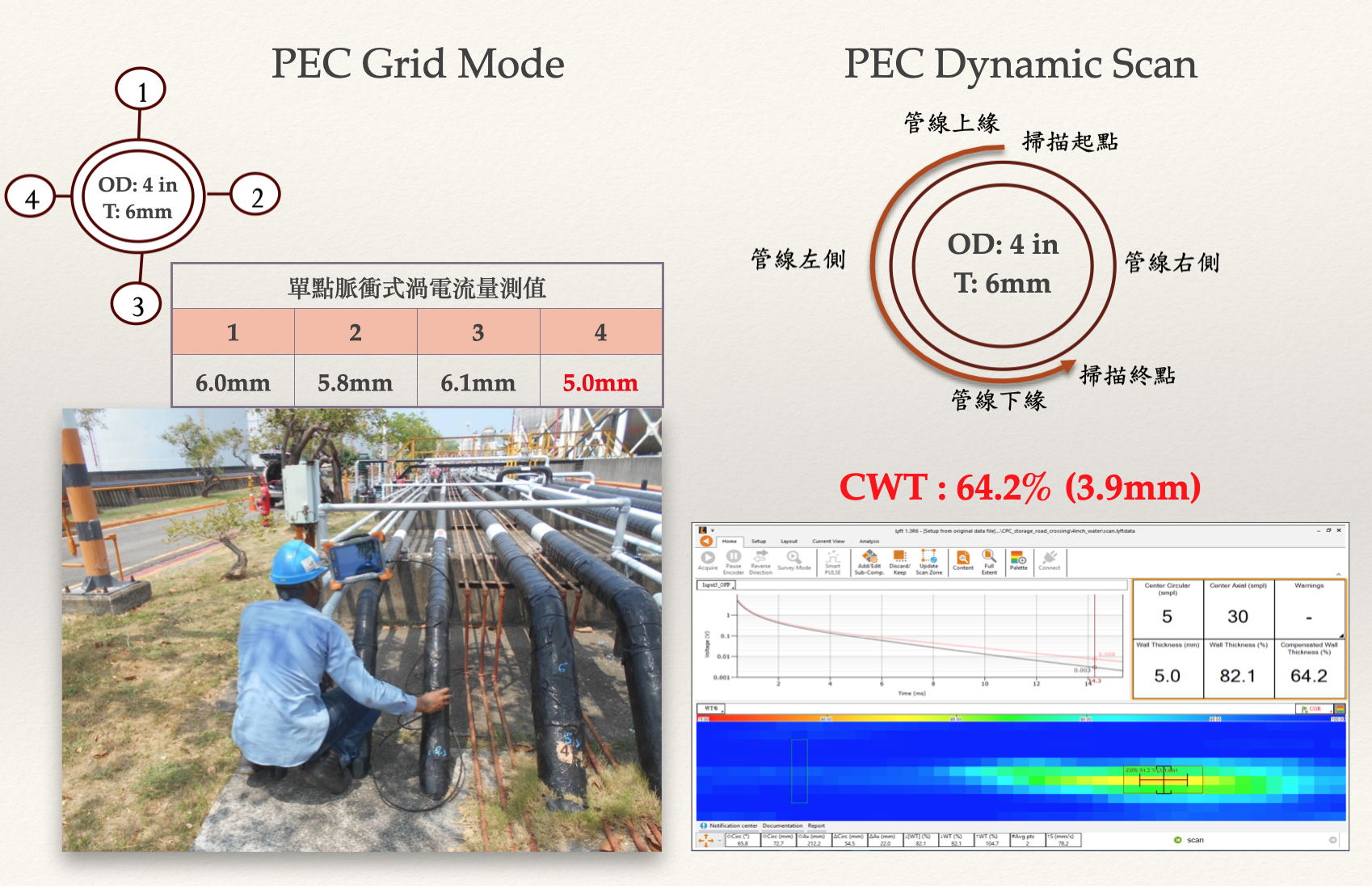
Task: Toggle the COR marker button
Action: [x=1312, y=709]
